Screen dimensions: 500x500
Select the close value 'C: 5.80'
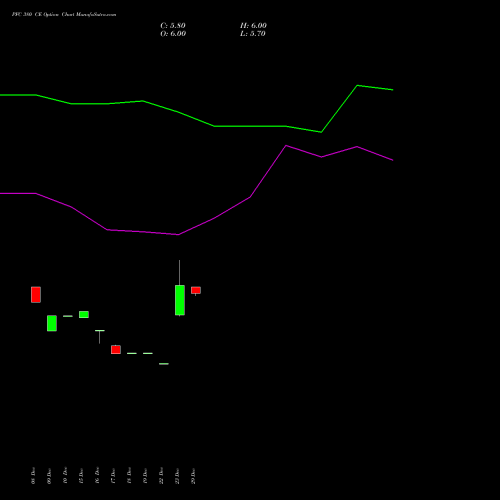click(x=173, y=26)
